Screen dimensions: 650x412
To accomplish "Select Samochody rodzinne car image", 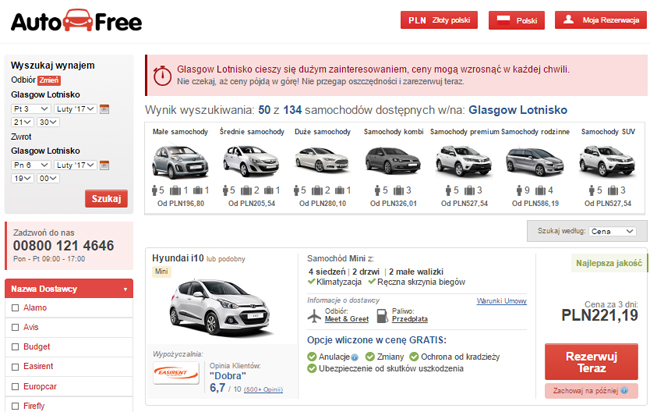I will point(535,161).
